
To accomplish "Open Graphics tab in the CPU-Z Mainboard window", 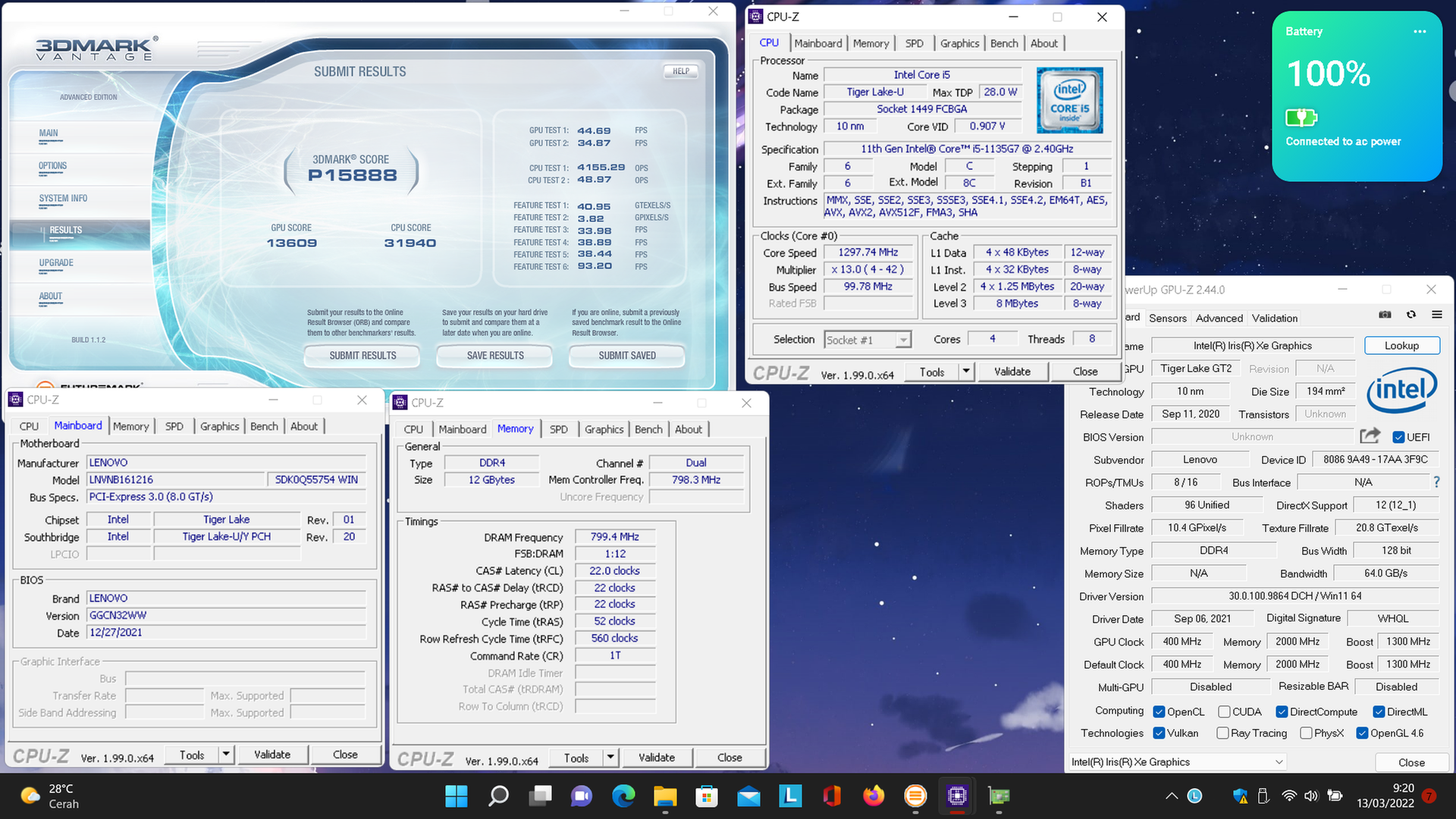I will point(220,426).
